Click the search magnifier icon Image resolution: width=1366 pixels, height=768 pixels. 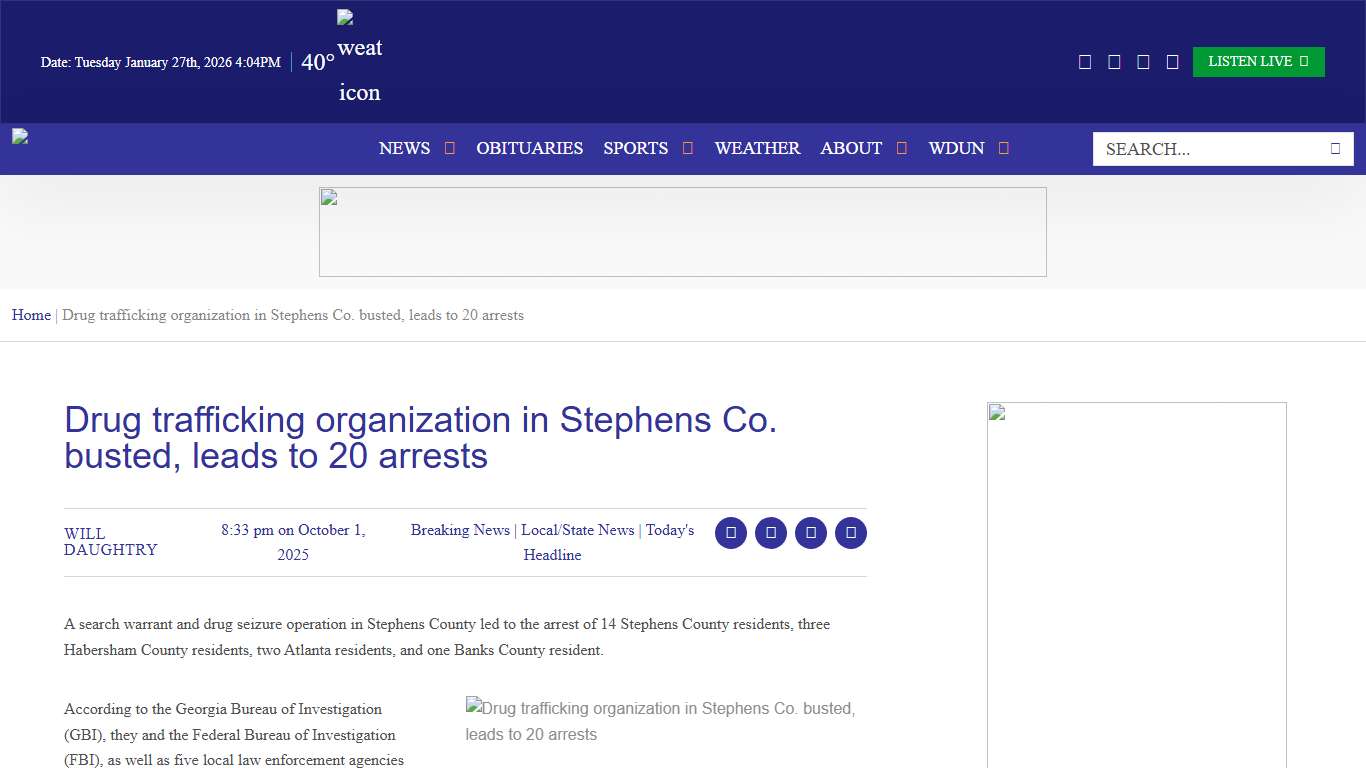click(1335, 148)
